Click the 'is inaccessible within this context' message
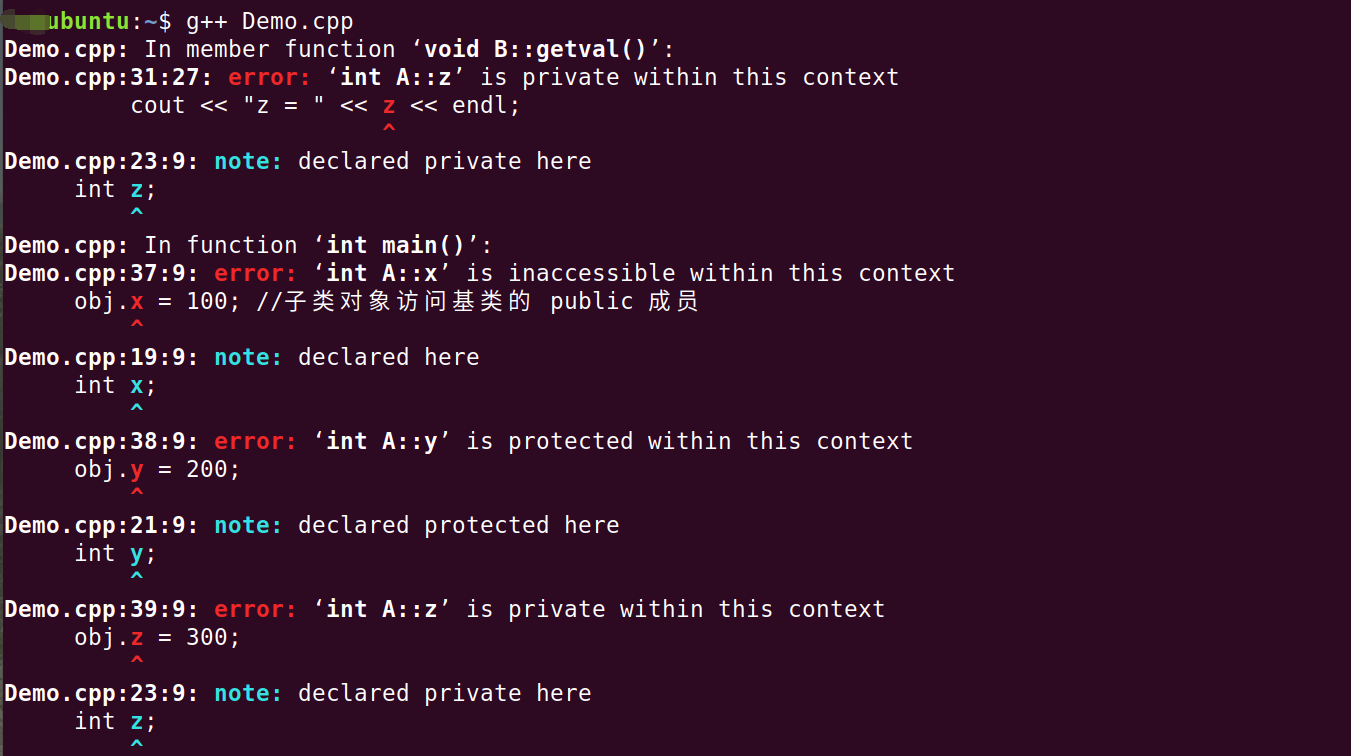 [710, 273]
